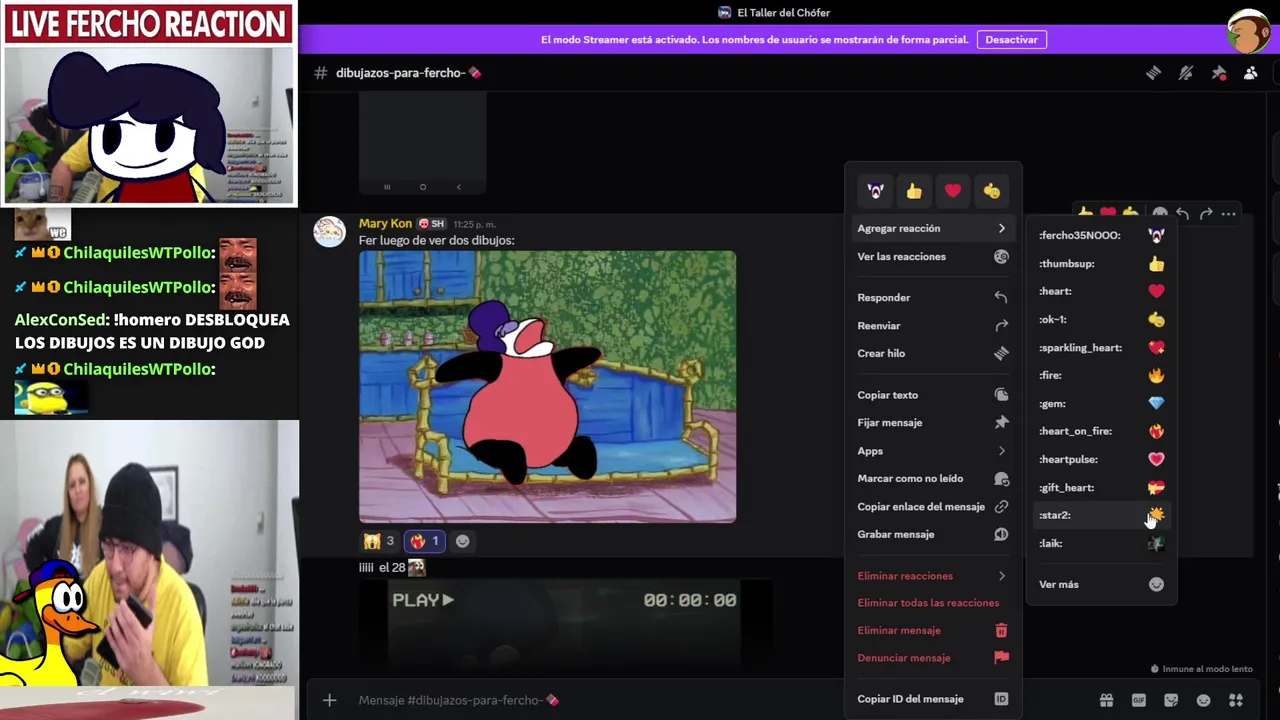The height and width of the screenshot is (720, 1280).
Task: Pick :gift_heart: in reaction submenu
Action: [1101, 488]
